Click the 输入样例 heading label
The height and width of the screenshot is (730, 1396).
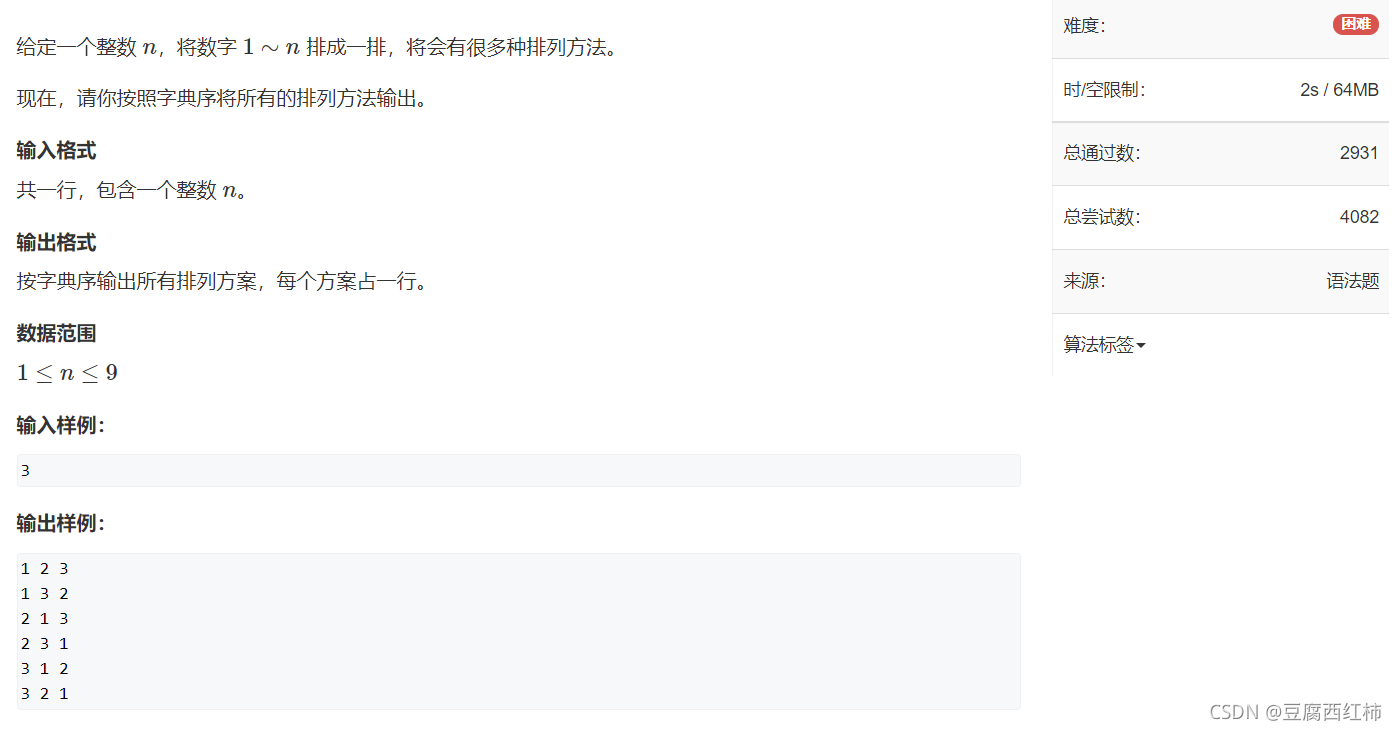point(61,425)
